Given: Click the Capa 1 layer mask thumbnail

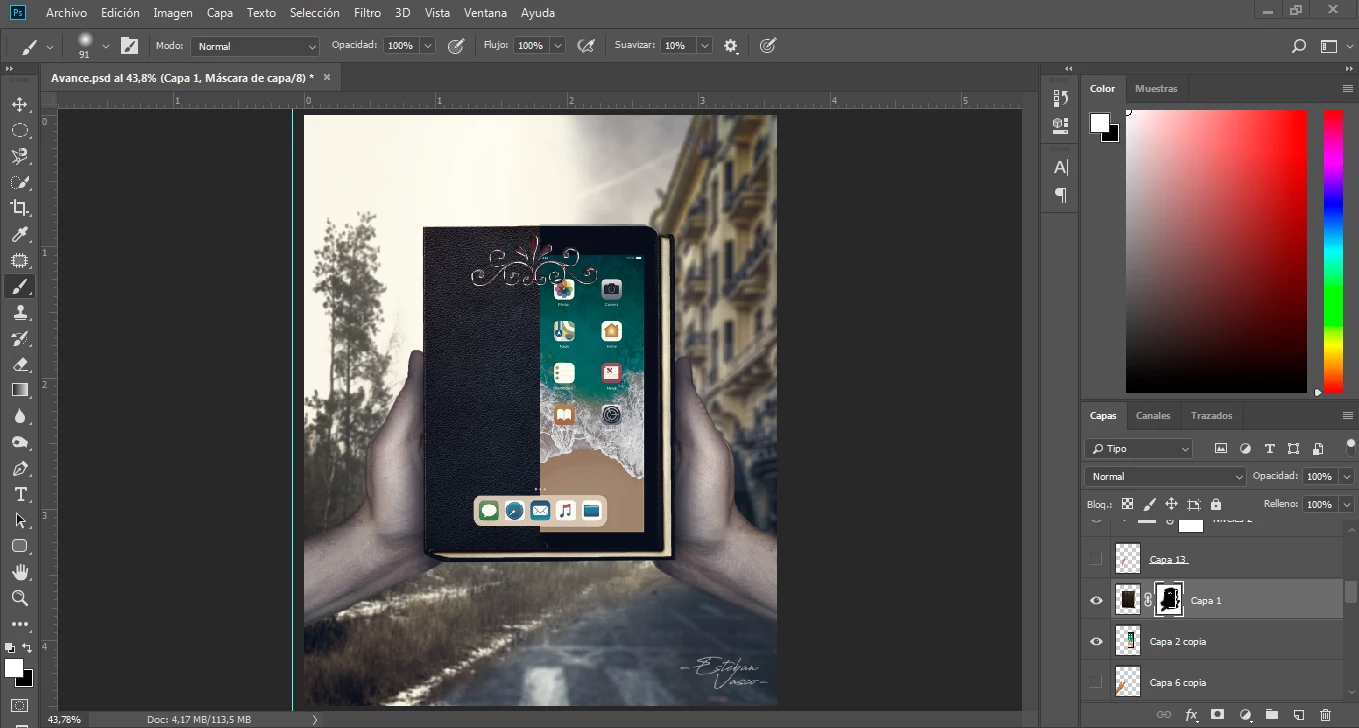Looking at the screenshot, I should pyautogui.click(x=1168, y=600).
